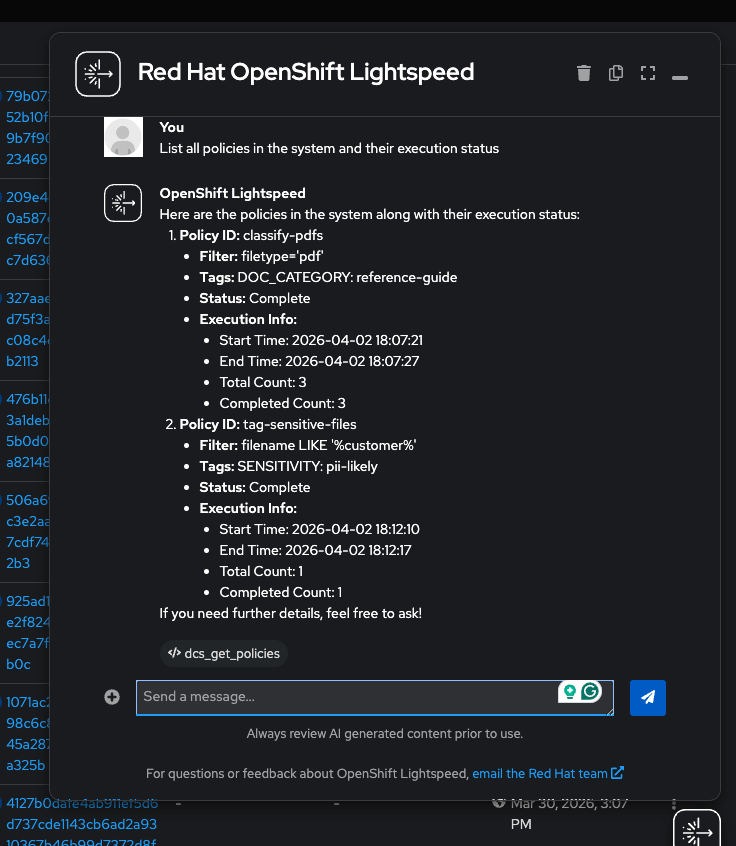Open background link starting with 506a6
Image resolution: width=736 pixels, height=846 pixels.
[x=27, y=531]
